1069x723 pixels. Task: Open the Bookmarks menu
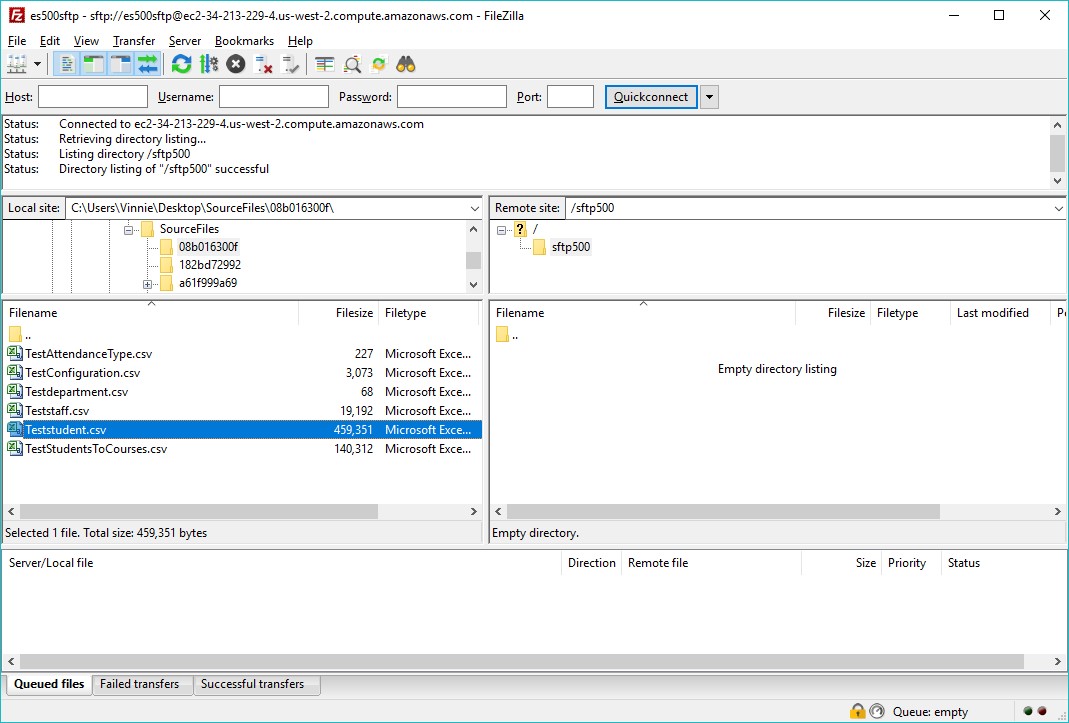tap(244, 41)
